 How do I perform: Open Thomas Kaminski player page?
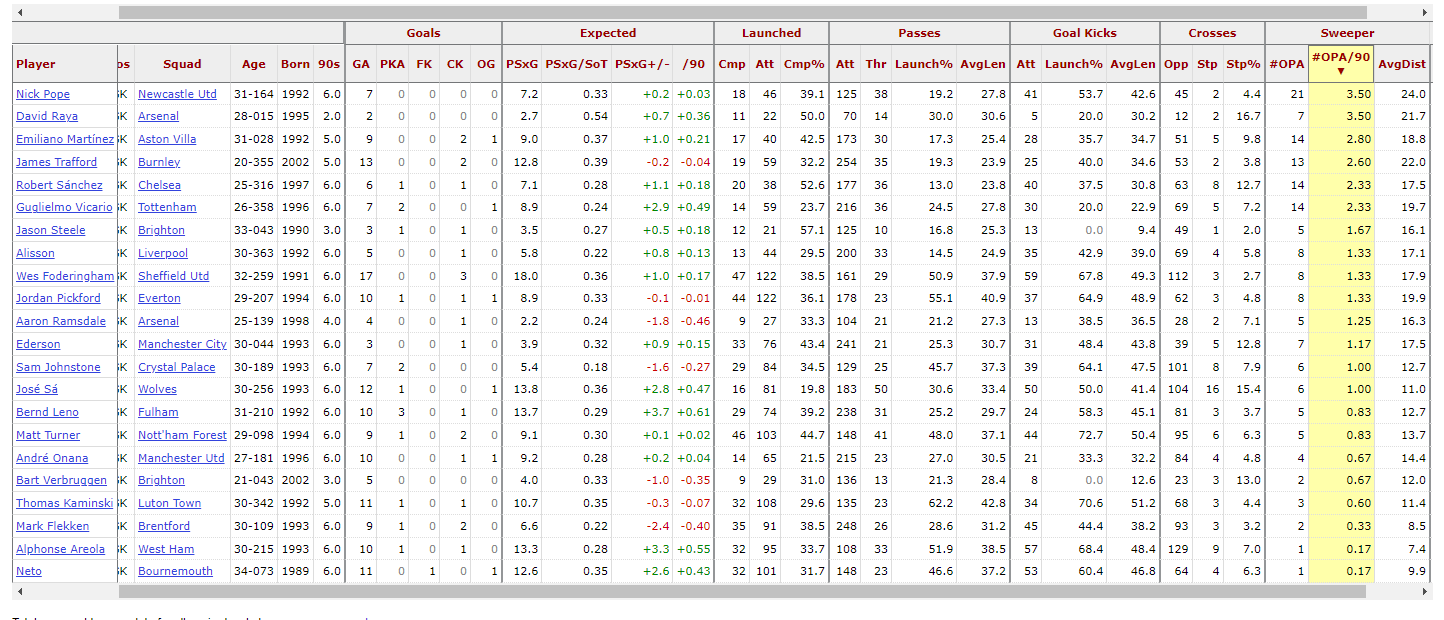click(65, 503)
